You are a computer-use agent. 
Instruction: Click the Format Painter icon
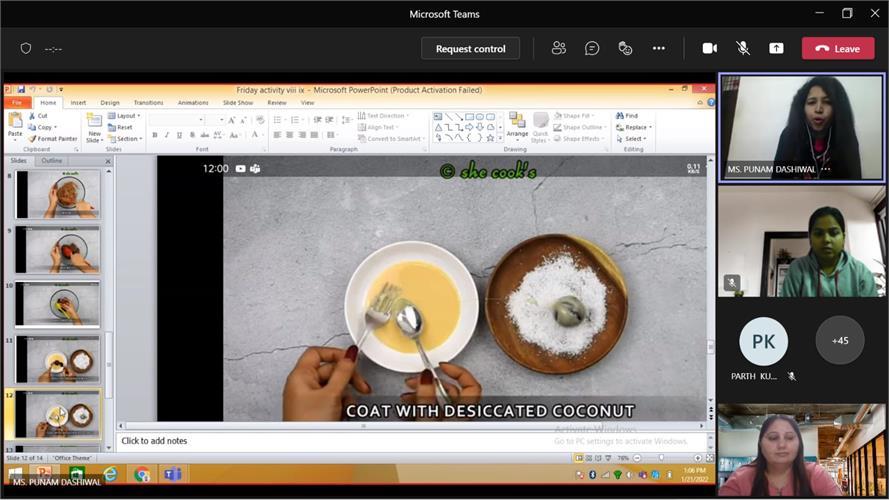tap(32, 139)
